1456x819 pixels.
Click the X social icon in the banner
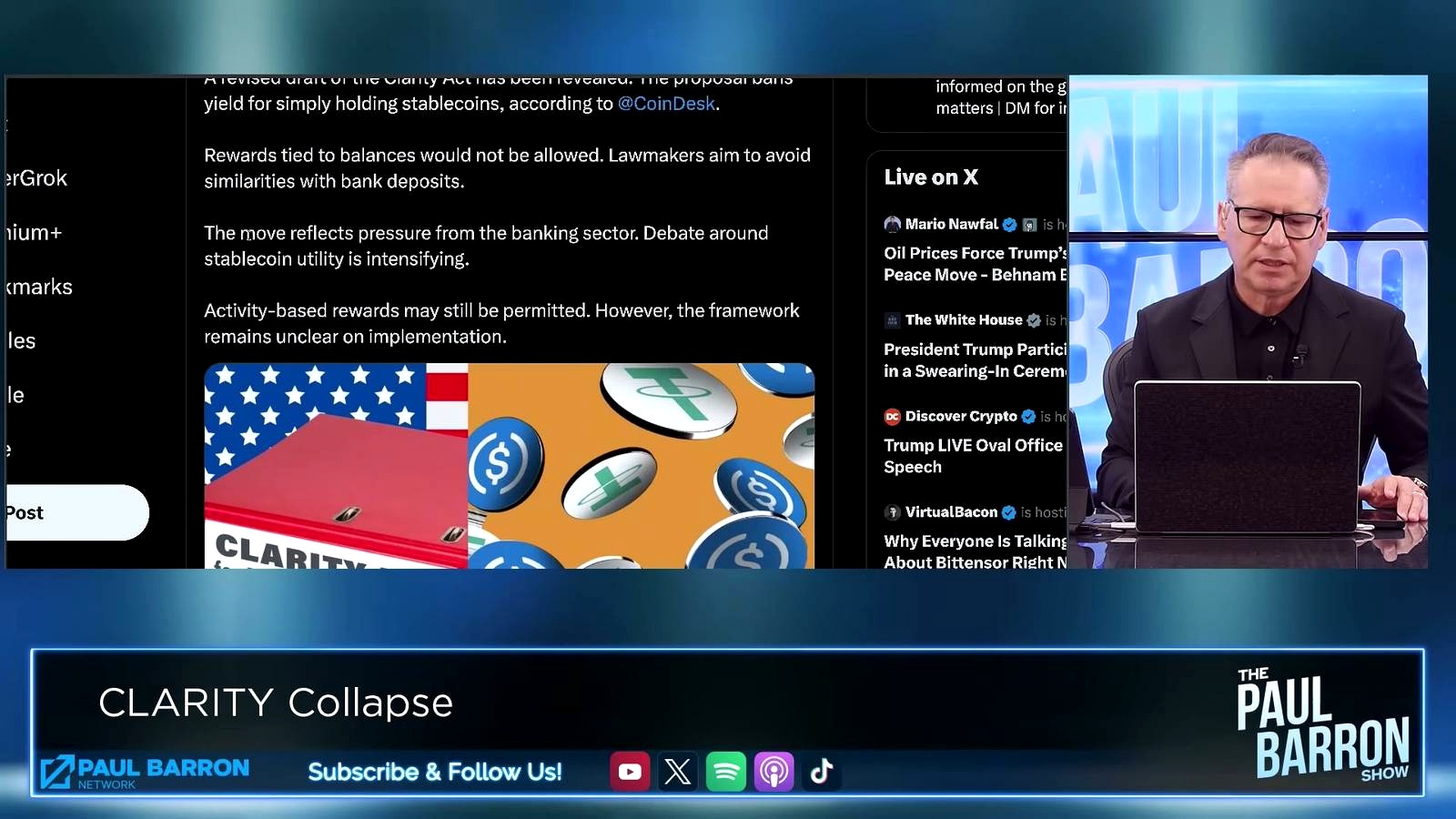[x=678, y=772]
